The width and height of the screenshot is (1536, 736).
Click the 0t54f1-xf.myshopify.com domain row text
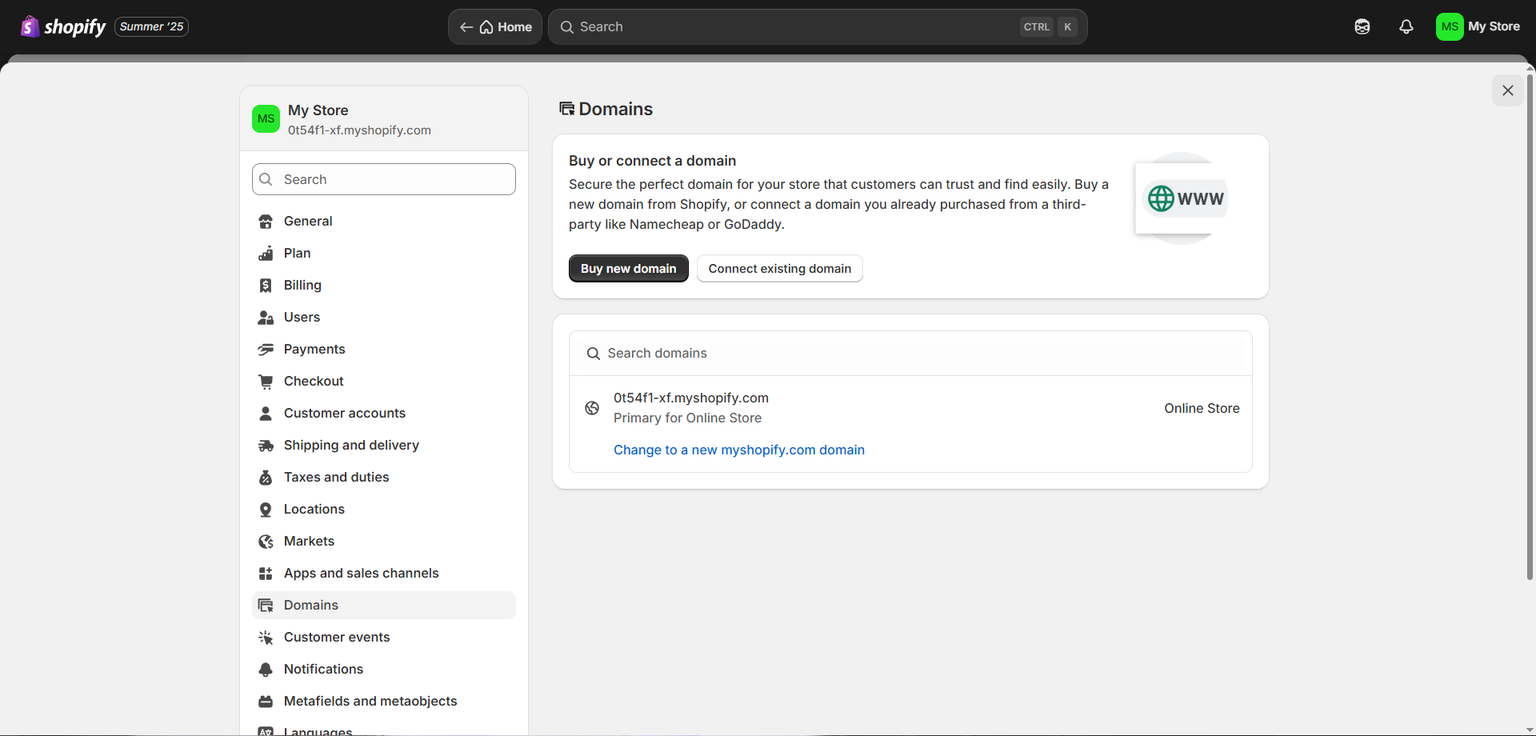point(691,398)
